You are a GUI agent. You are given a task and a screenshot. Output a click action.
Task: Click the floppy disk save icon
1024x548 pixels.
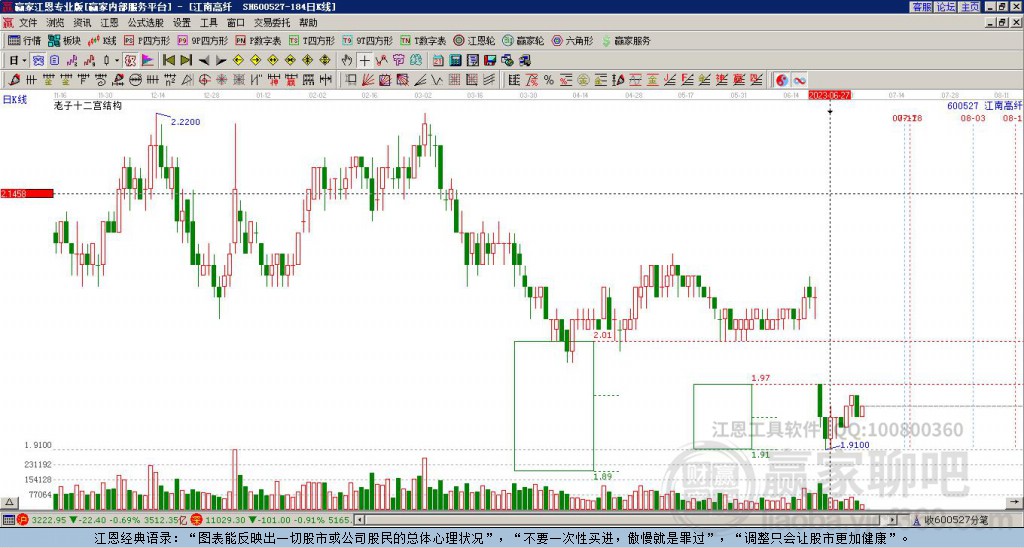[490, 61]
